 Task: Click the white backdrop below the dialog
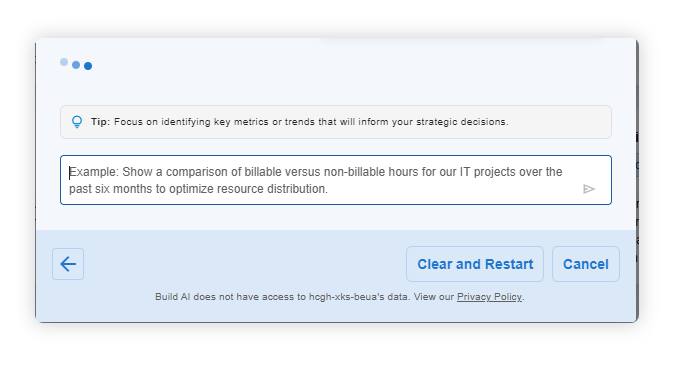pyautogui.click(x=338, y=349)
